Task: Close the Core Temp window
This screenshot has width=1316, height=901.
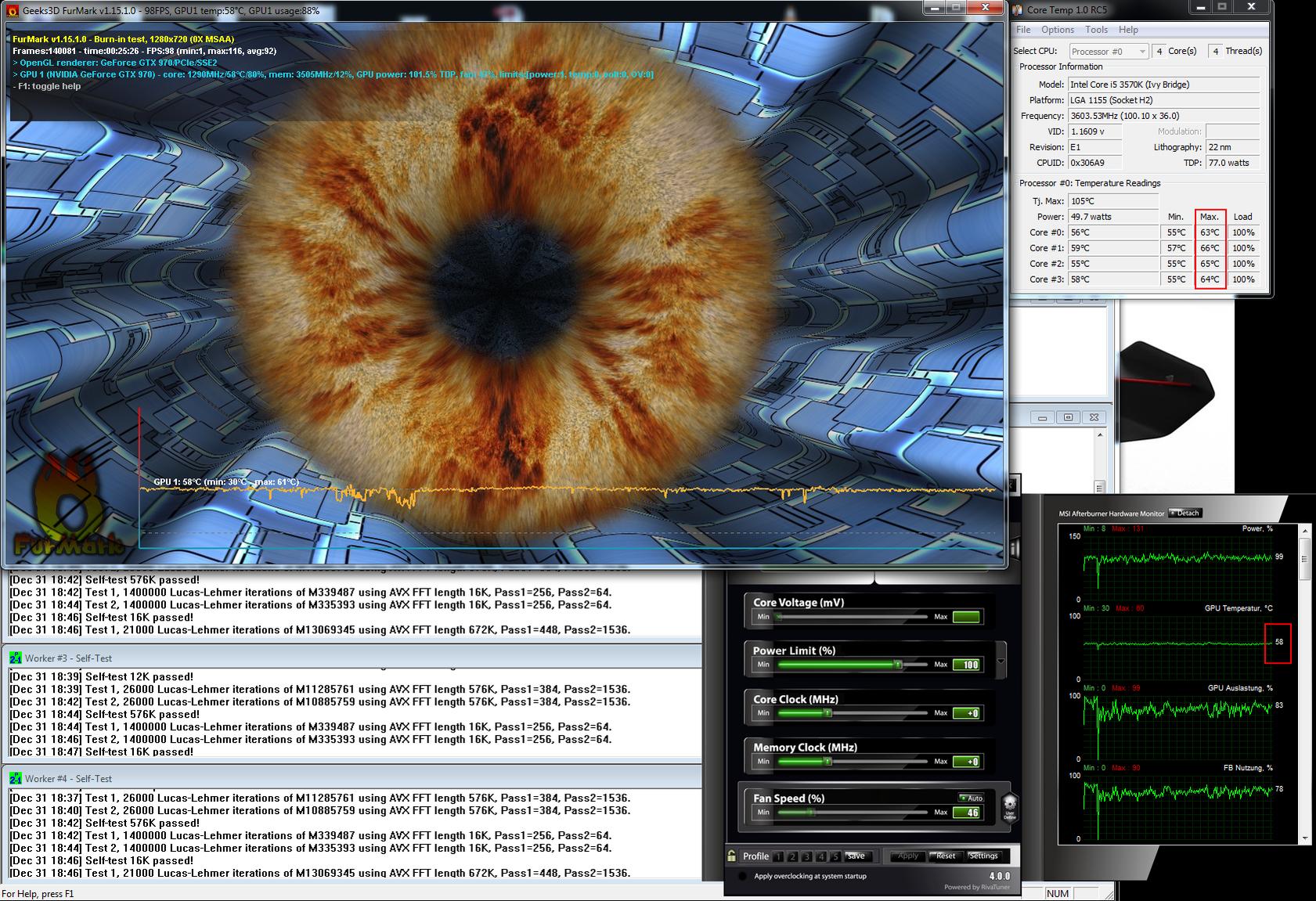Action: tap(1252, 7)
